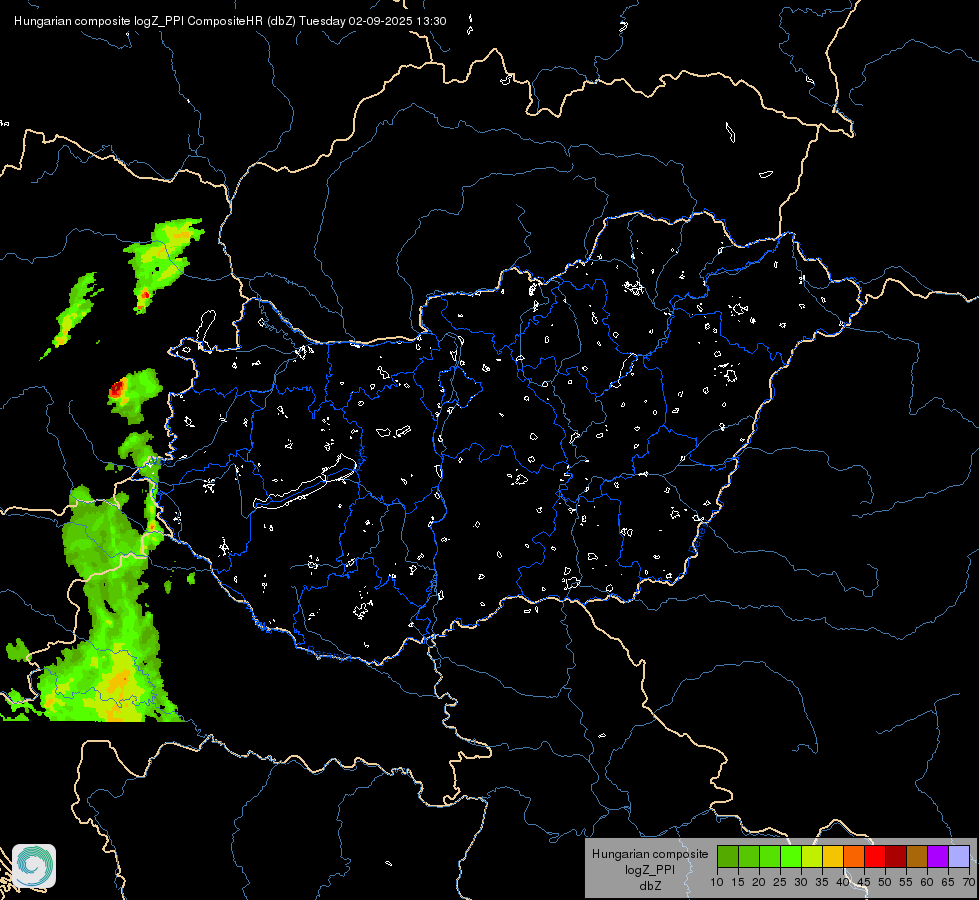Click the 35–40 dBZ yellow legend swatch
The image size is (979, 900).
pos(834,856)
